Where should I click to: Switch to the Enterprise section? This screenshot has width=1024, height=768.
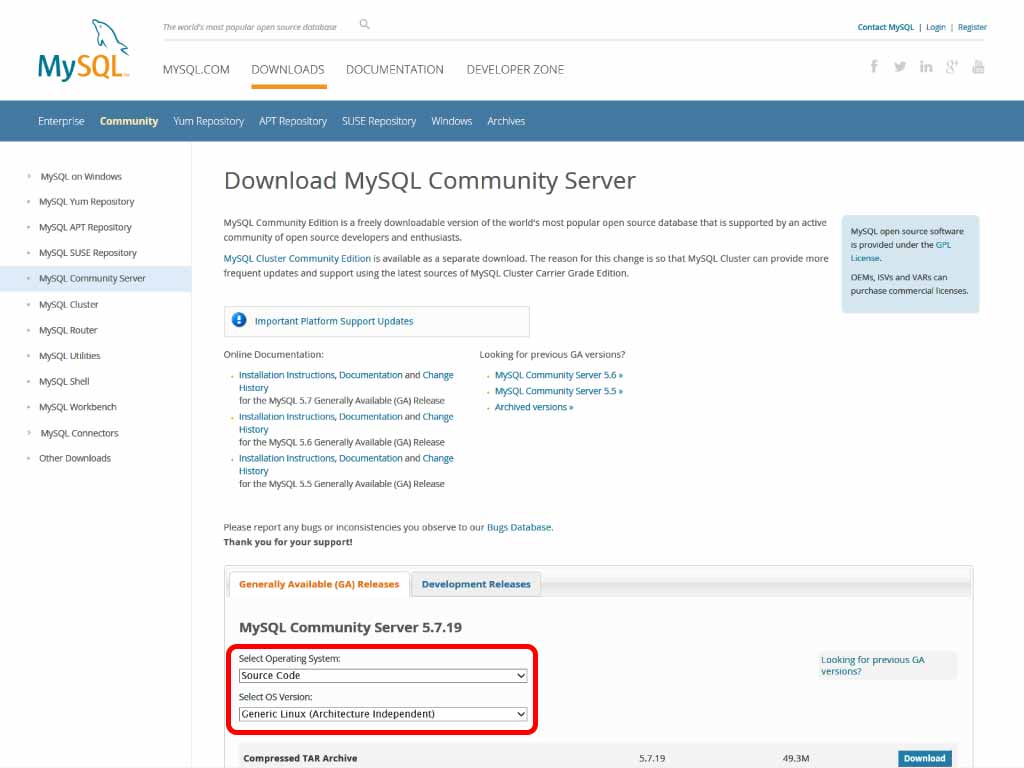point(61,121)
